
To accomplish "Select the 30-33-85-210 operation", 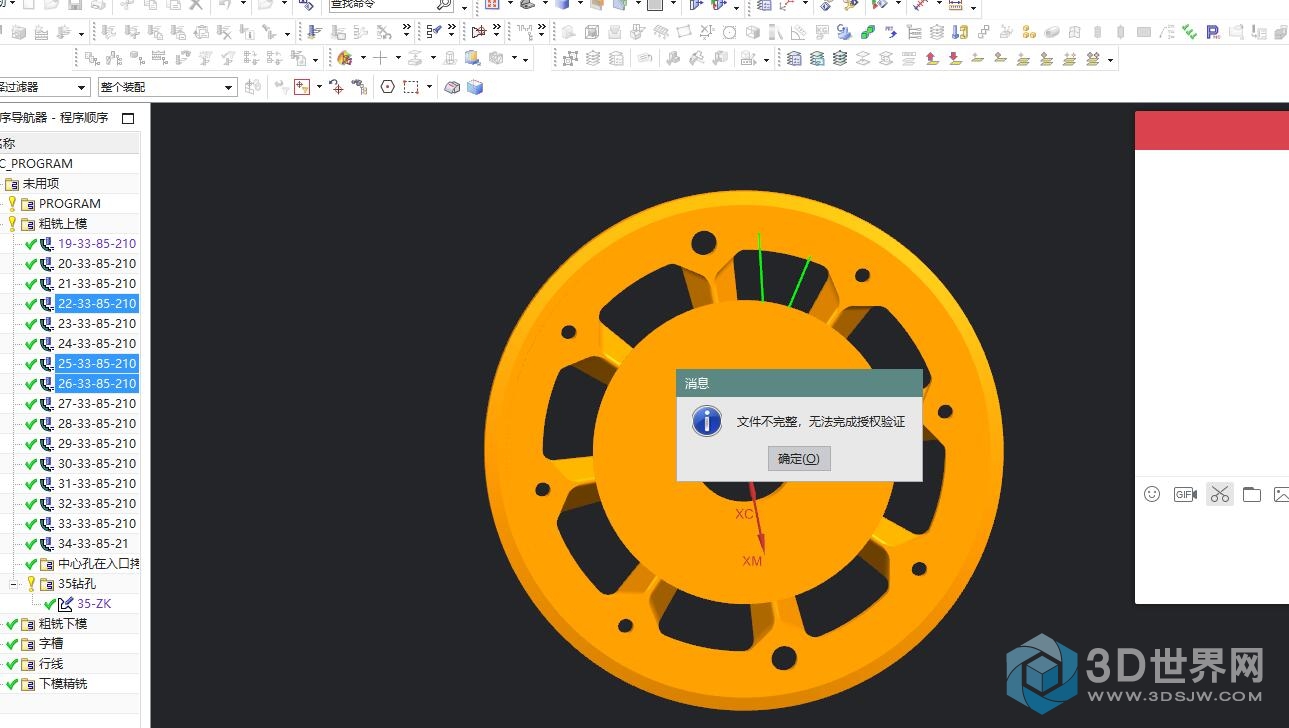I will (97, 464).
